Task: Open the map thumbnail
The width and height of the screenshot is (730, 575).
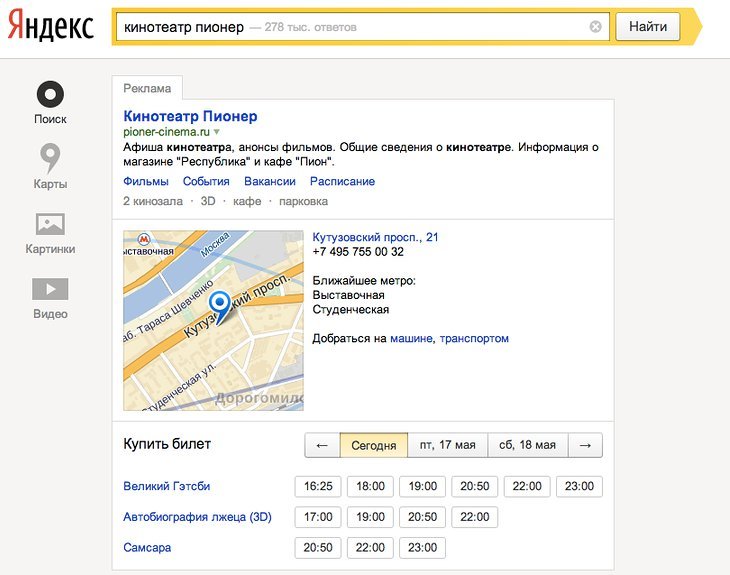Action: 213,320
